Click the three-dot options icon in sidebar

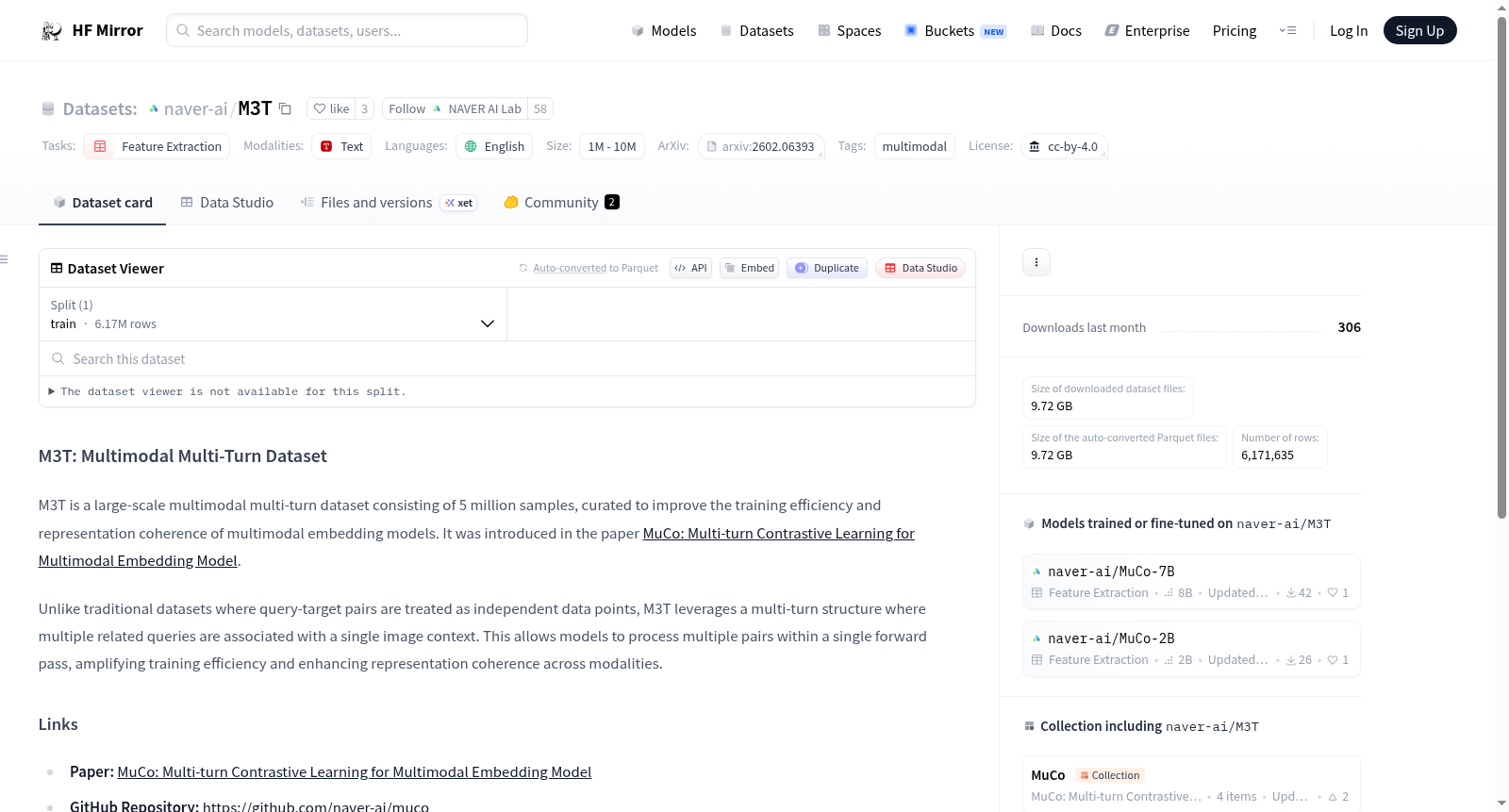coord(1036,262)
